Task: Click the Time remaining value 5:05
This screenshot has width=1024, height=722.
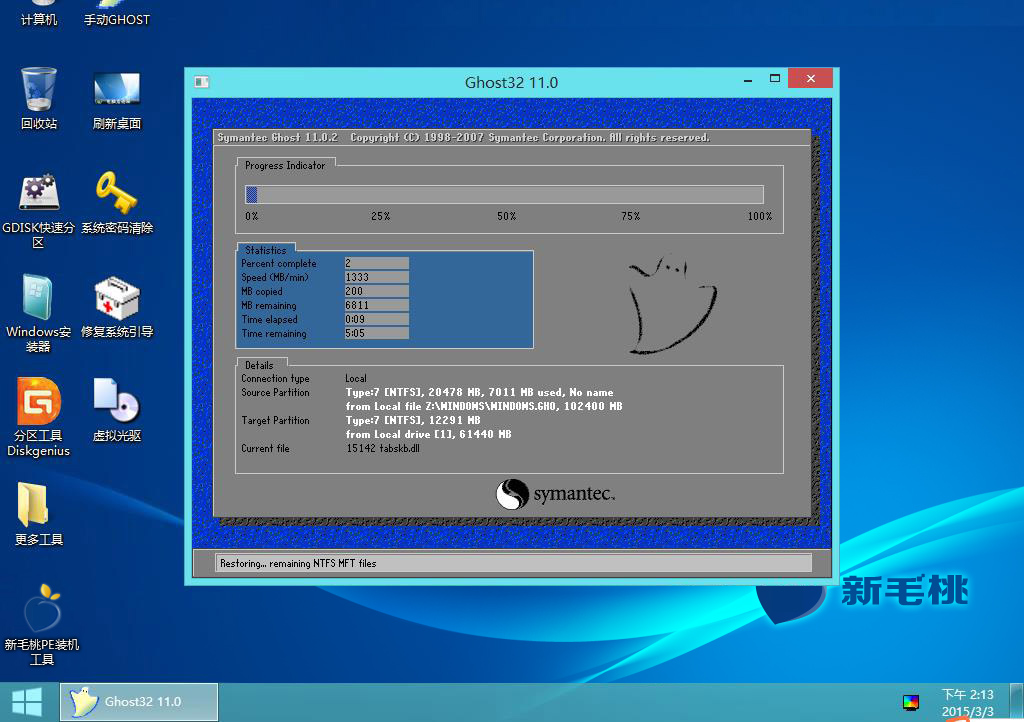Action: pyautogui.click(x=377, y=333)
